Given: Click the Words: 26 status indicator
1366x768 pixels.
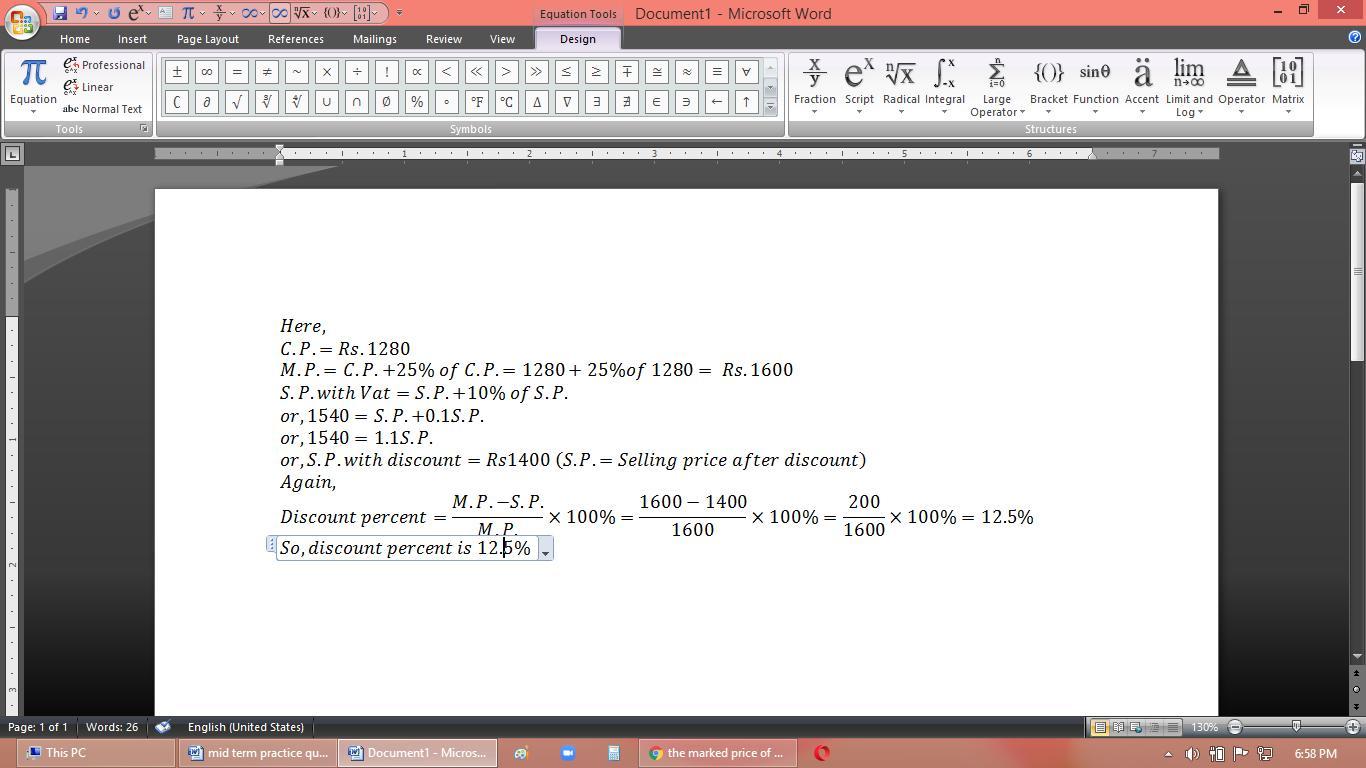Looking at the screenshot, I should click(111, 727).
